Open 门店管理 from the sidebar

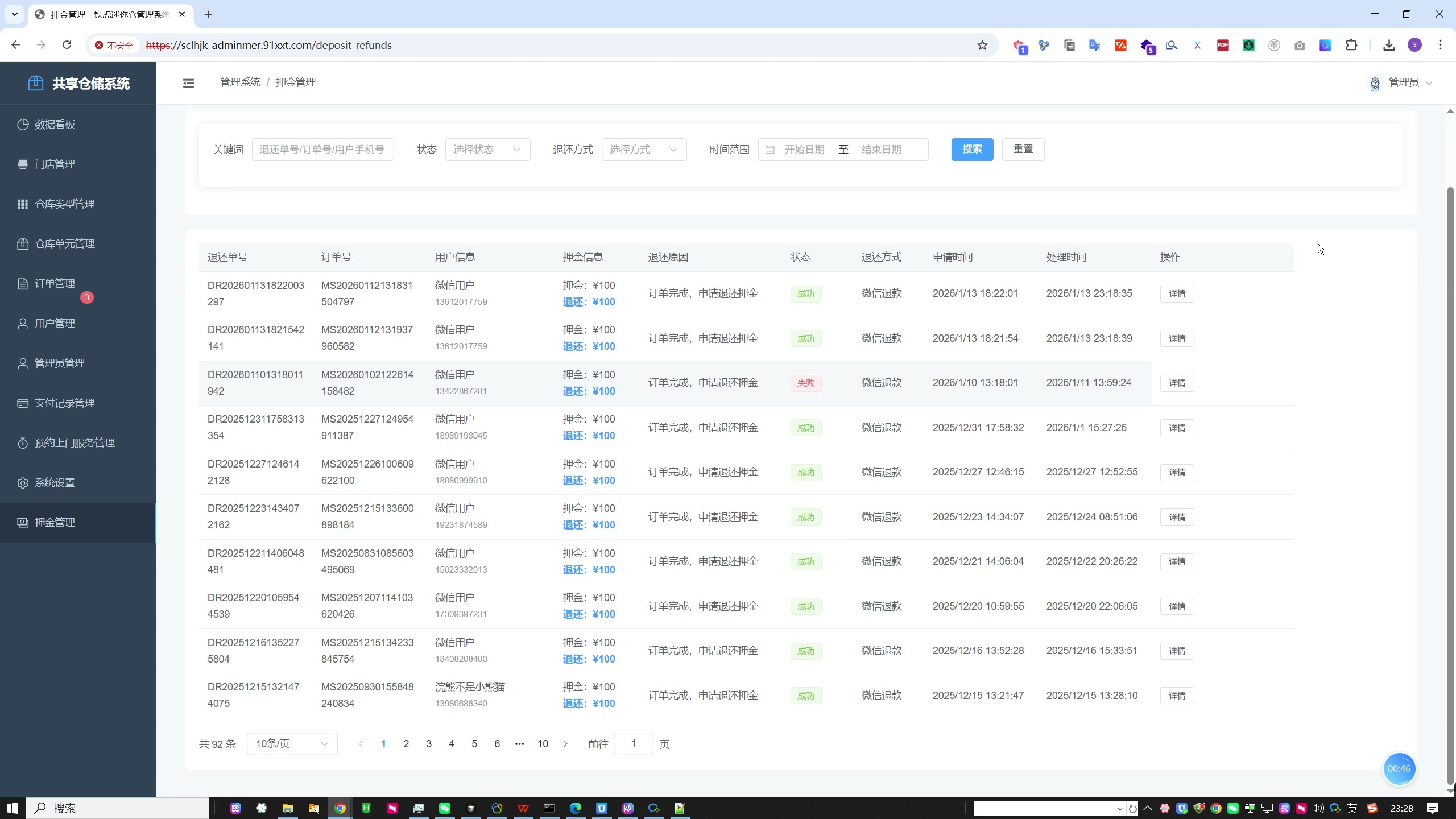pos(55,164)
